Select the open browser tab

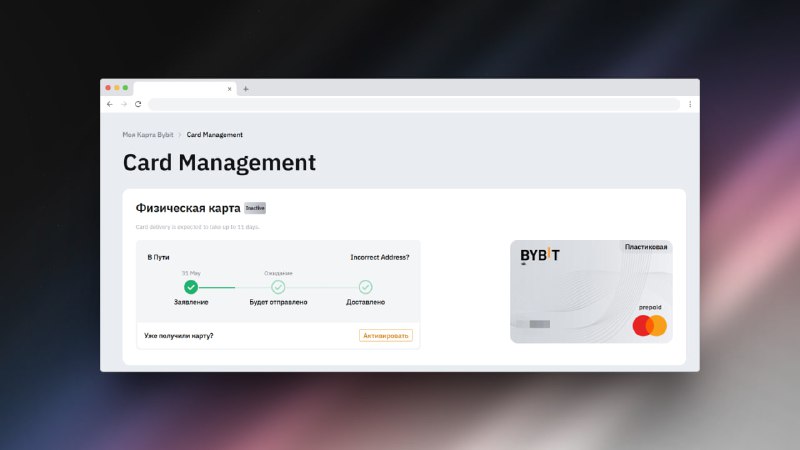185,89
